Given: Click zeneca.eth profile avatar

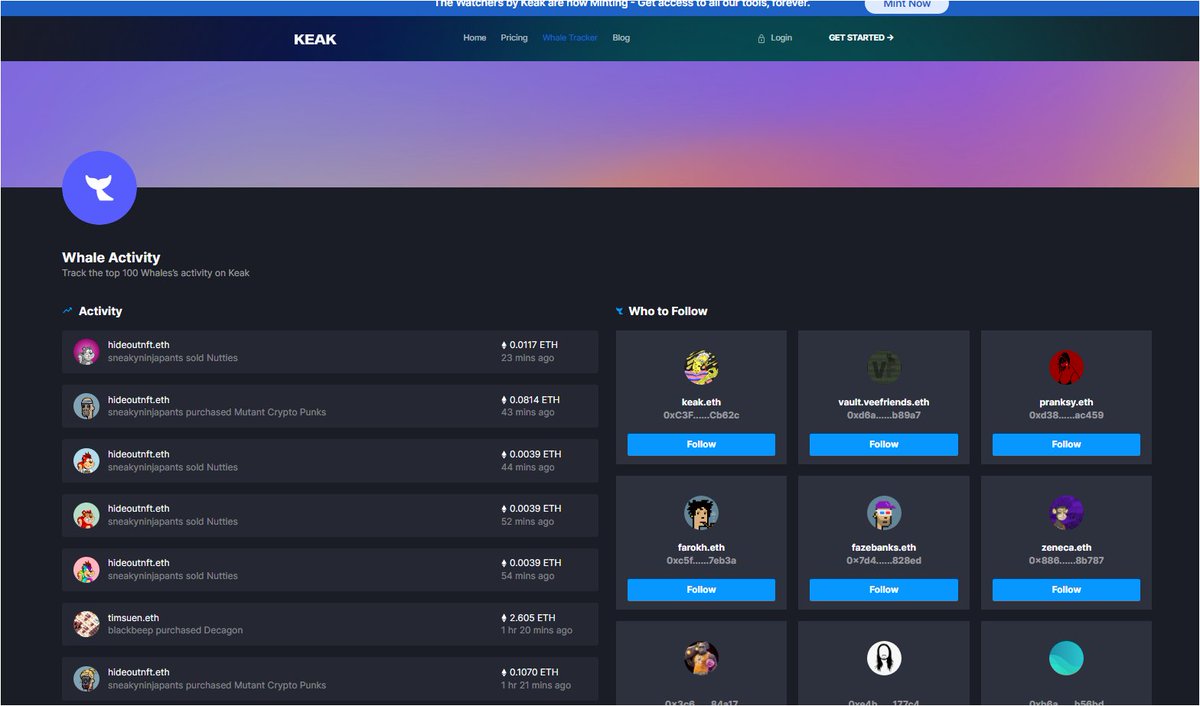Looking at the screenshot, I should (1066, 513).
